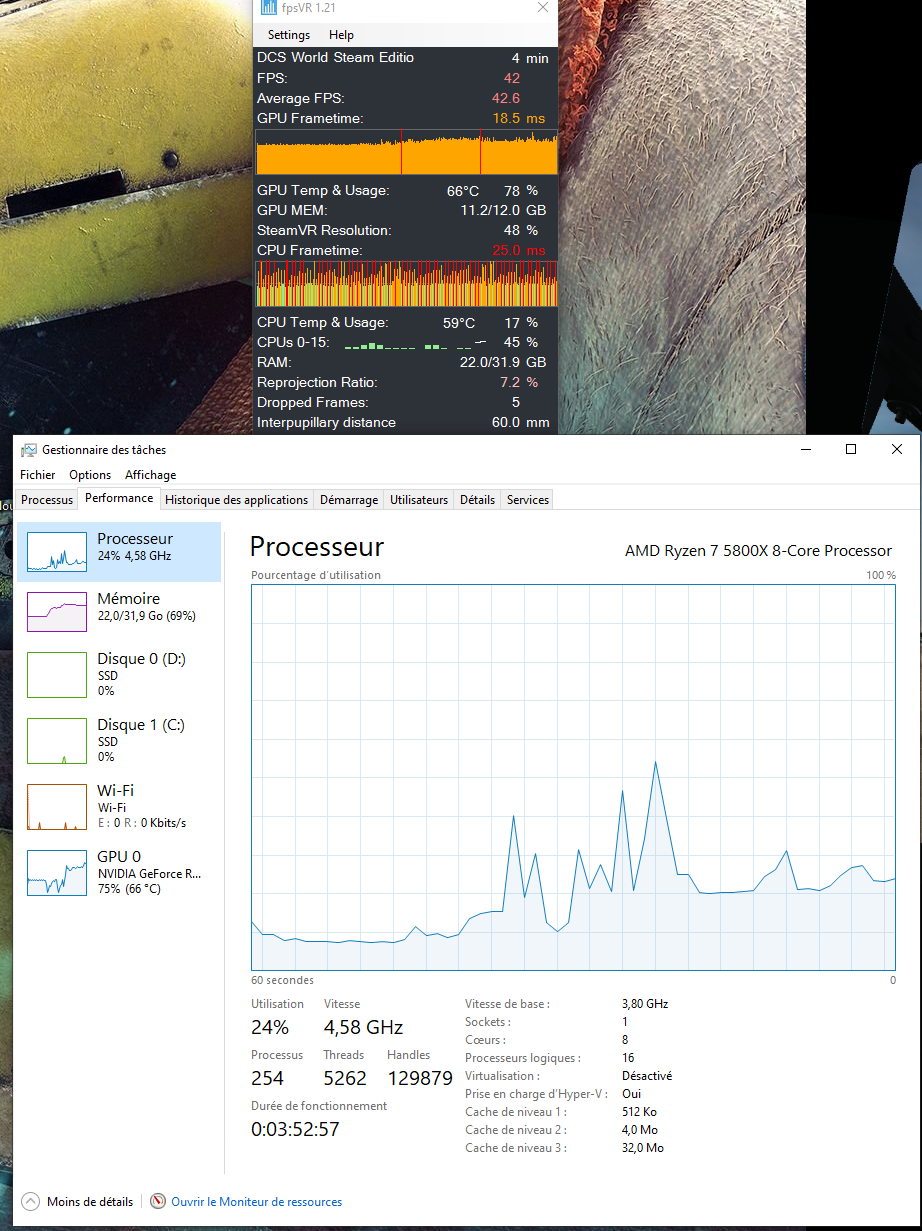Click the SteamVR Resolution 48 % row
The height and width of the screenshot is (1231, 922).
tap(407, 230)
